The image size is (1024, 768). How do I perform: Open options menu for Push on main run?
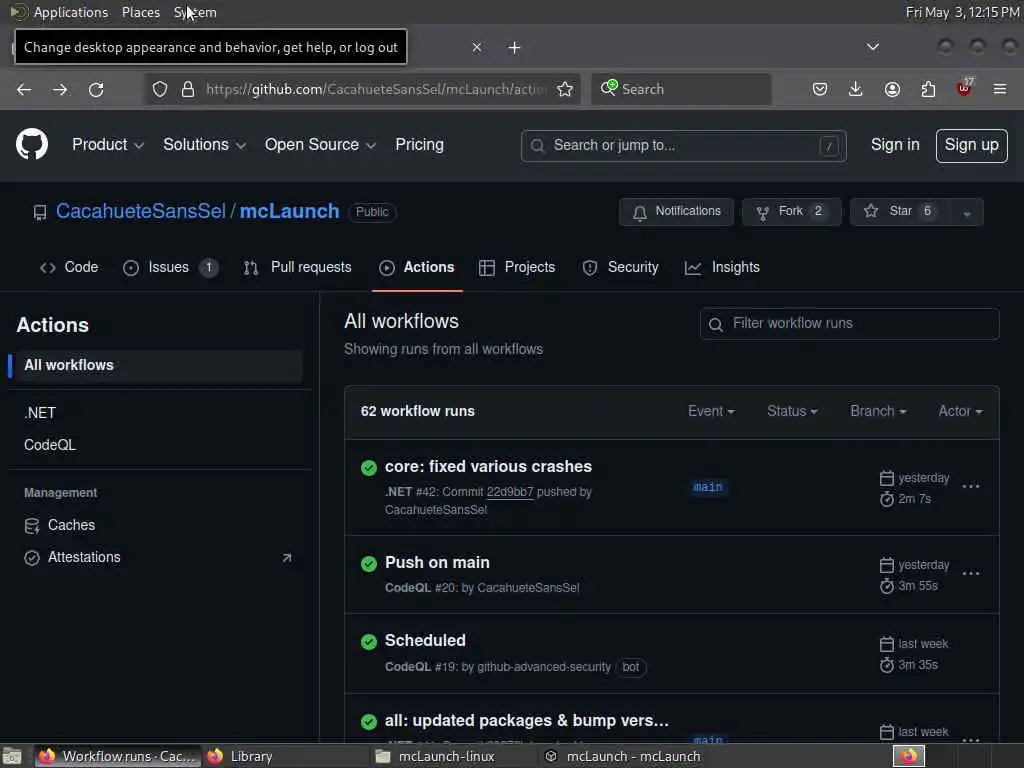(971, 574)
